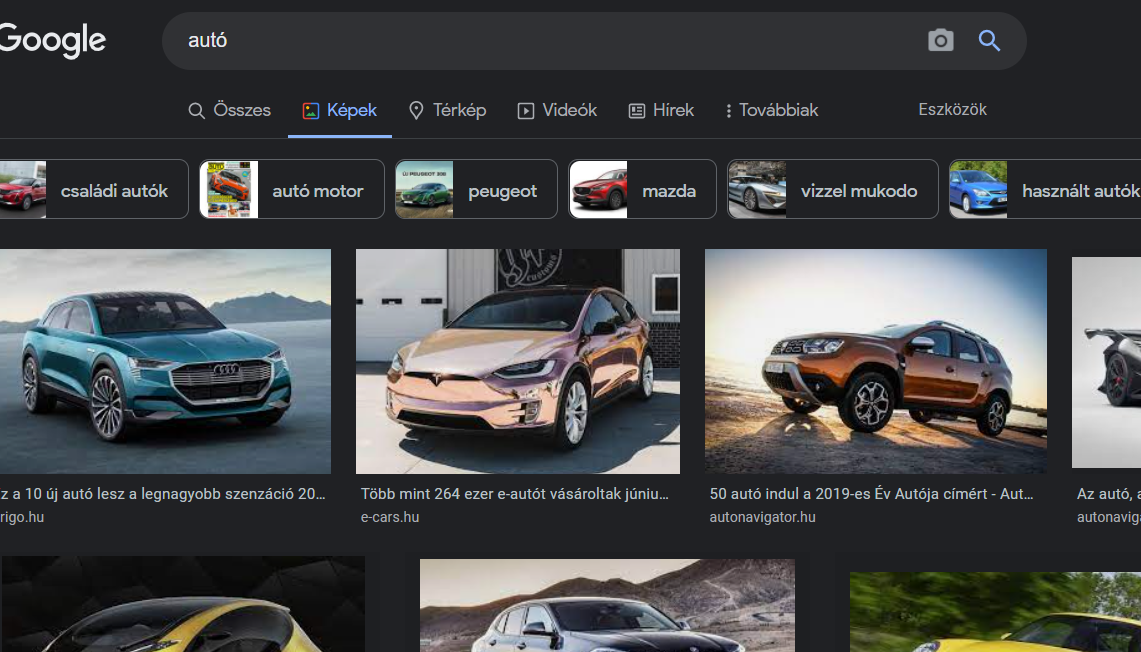Open 'Több mint 264 ezer e-autót vásároltak' link

[x=514, y=493]
